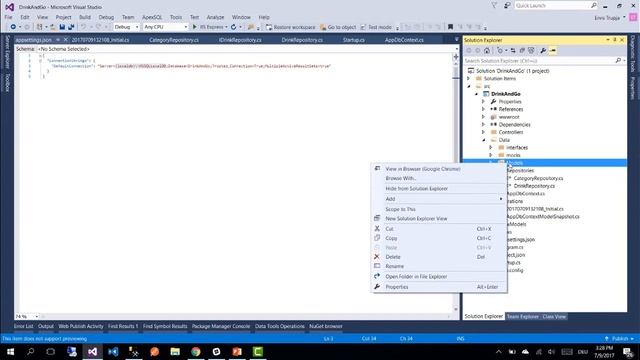Screen dimensions: 640x360
Task: Click the notifications flag icon in title bar
Action: coord(494,6)
